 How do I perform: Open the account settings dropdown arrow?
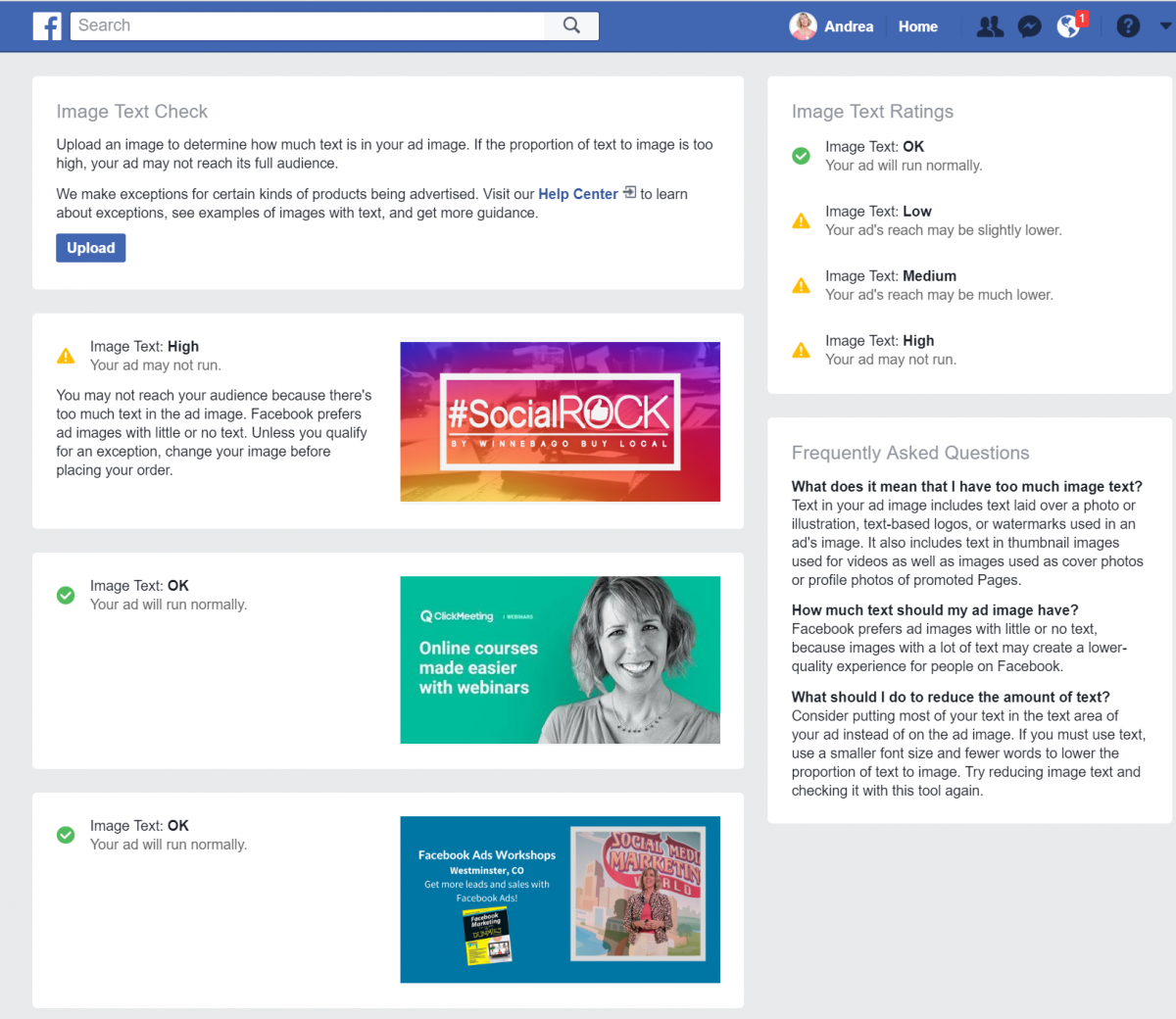[1164, 25]
